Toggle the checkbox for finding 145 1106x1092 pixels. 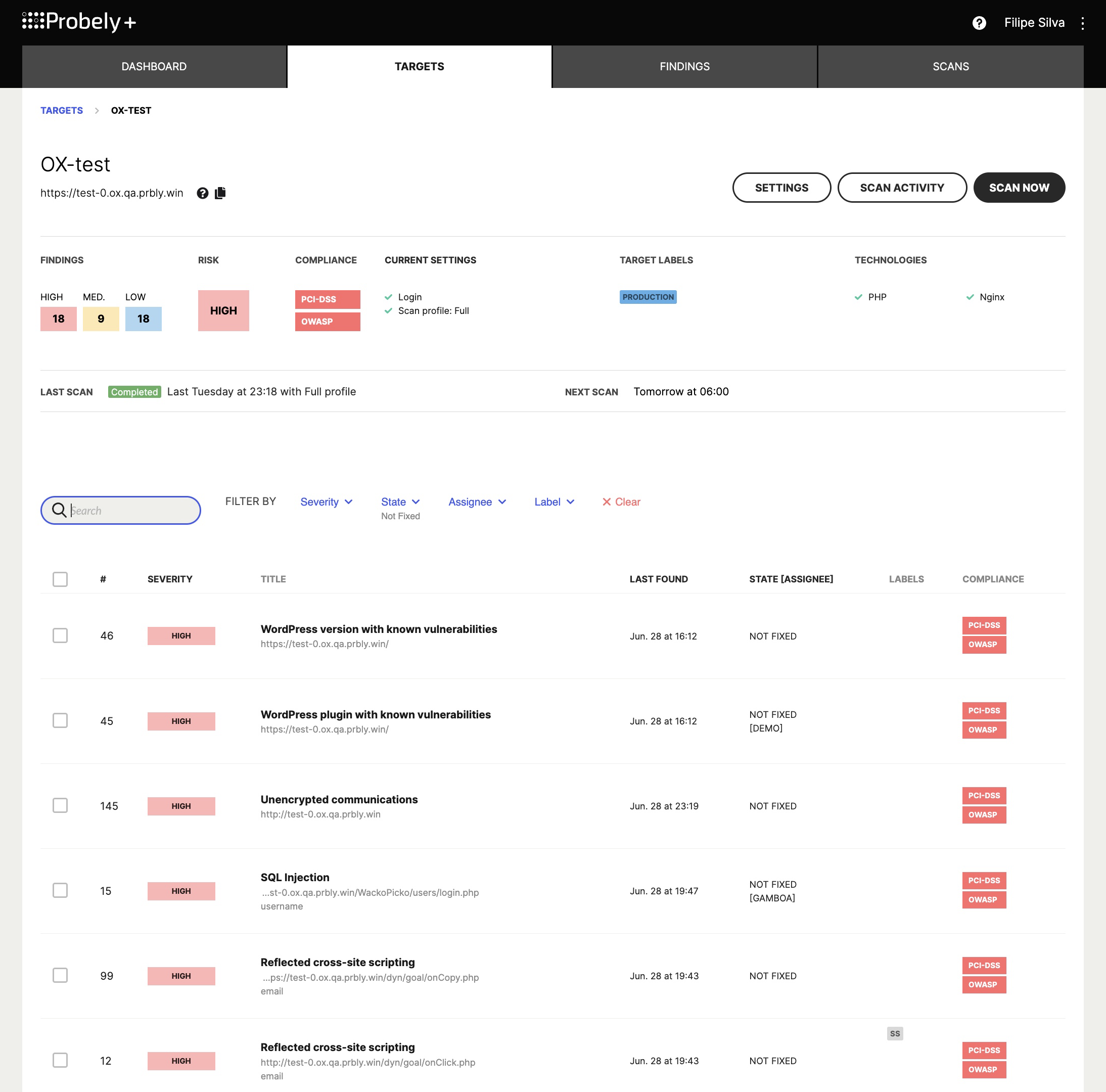[60, 805]
